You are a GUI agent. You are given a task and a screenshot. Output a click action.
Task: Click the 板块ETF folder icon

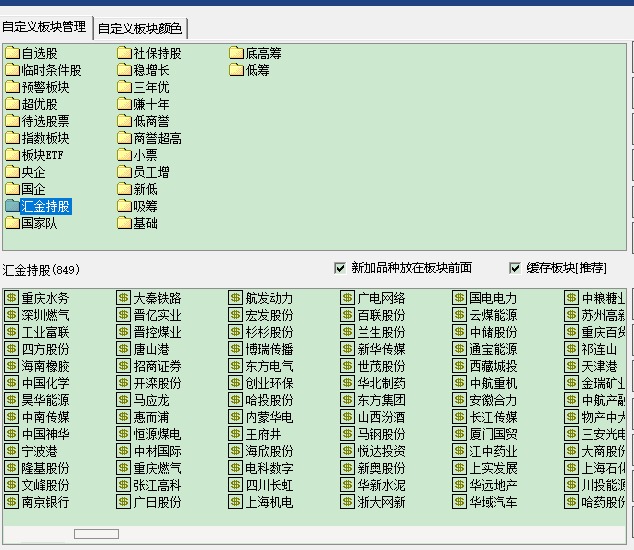(13, 155)
